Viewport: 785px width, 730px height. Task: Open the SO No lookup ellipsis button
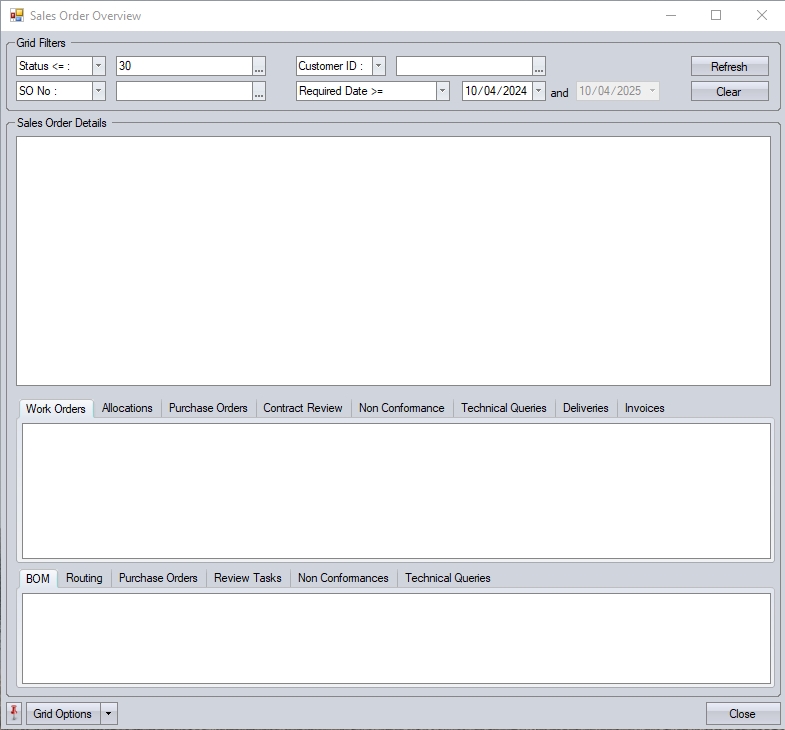coord(259,91)
